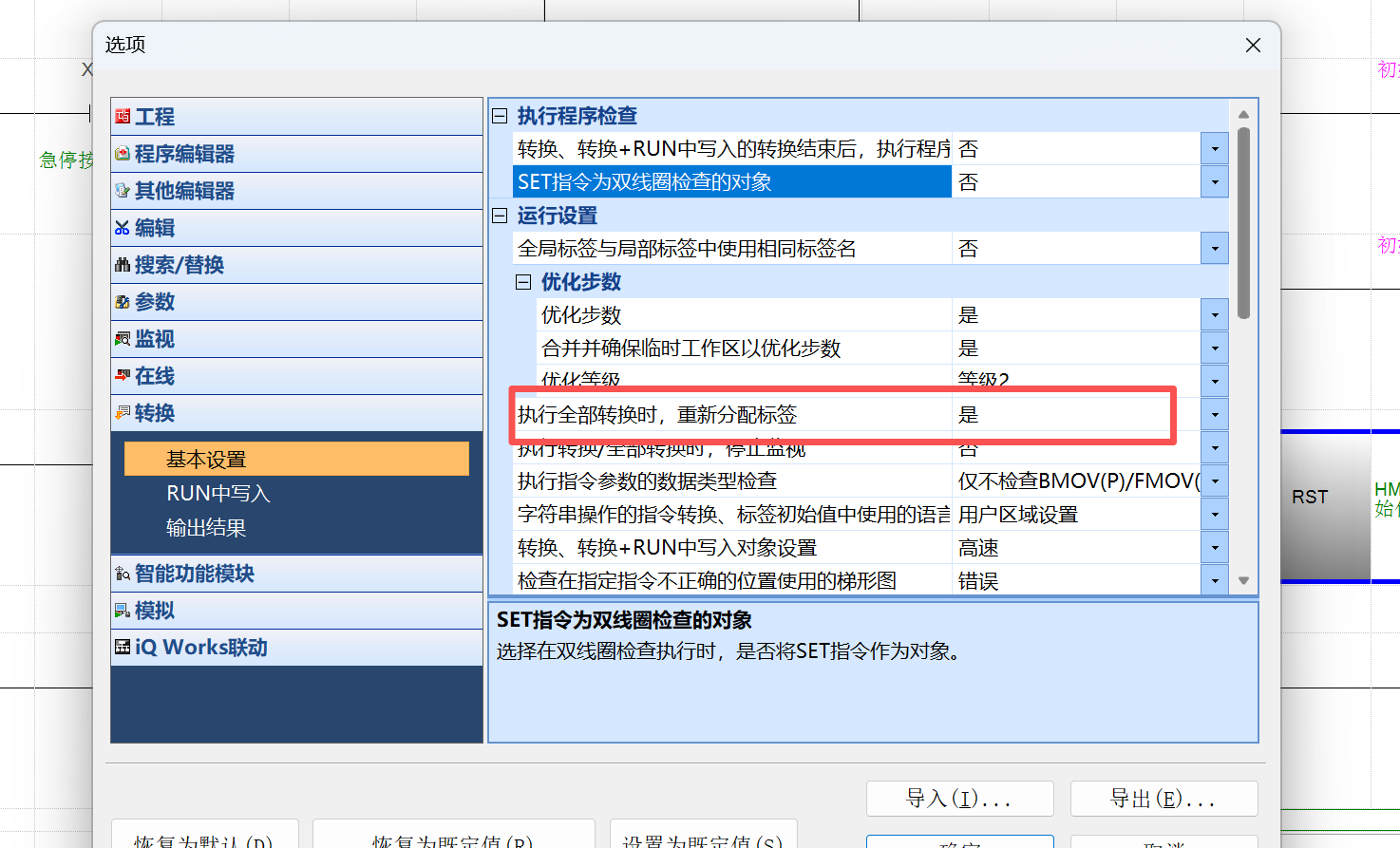1400x848 pixels.
Task: Select RUN中写入 under 转换
Action: pos(218,494)
